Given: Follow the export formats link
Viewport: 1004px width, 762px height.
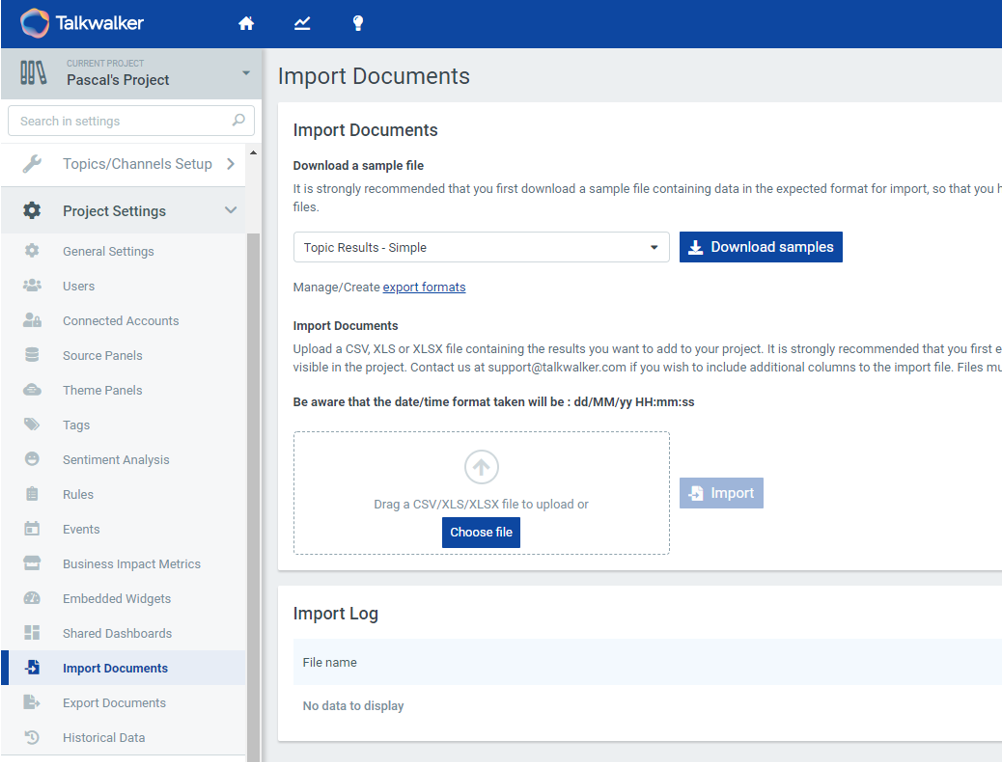Looking at the screenshot, I should pos(424,287).
